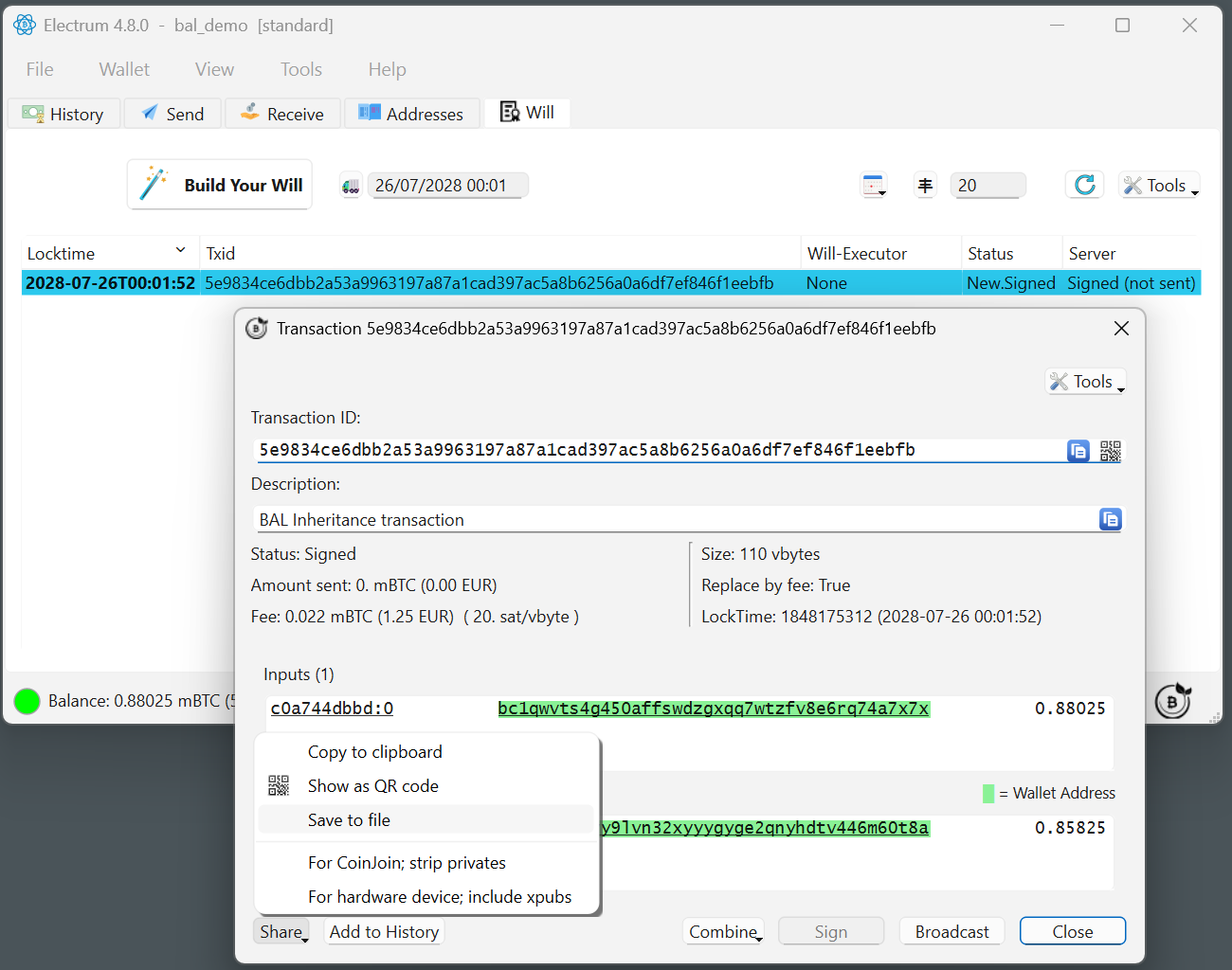Image resolution: width=1232 pixels, height=970 pixels.
Task: Click the Electrum logo in the title bar
Action: [x=25, y=26]
